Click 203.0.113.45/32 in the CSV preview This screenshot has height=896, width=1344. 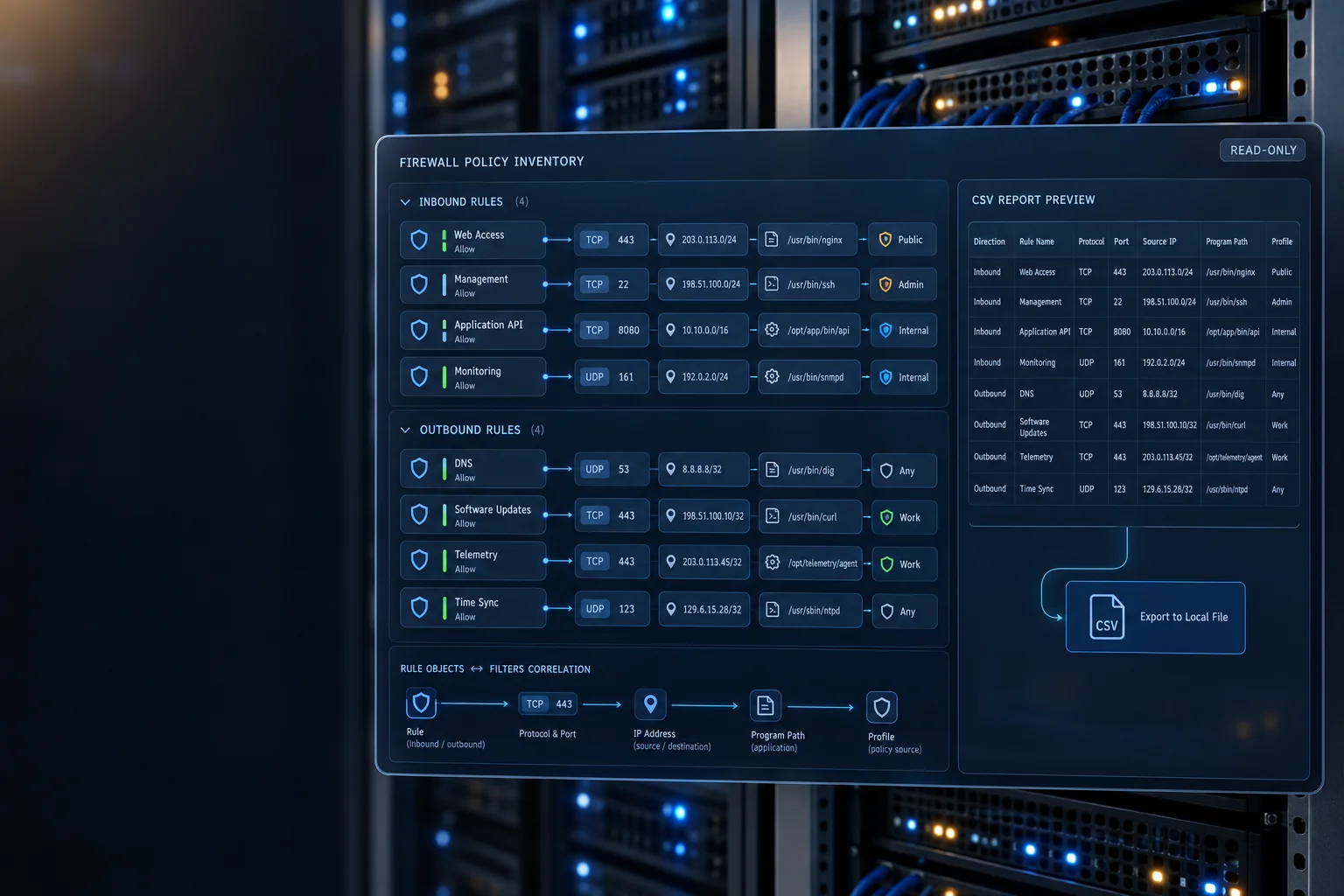[x=1167, y=458]
